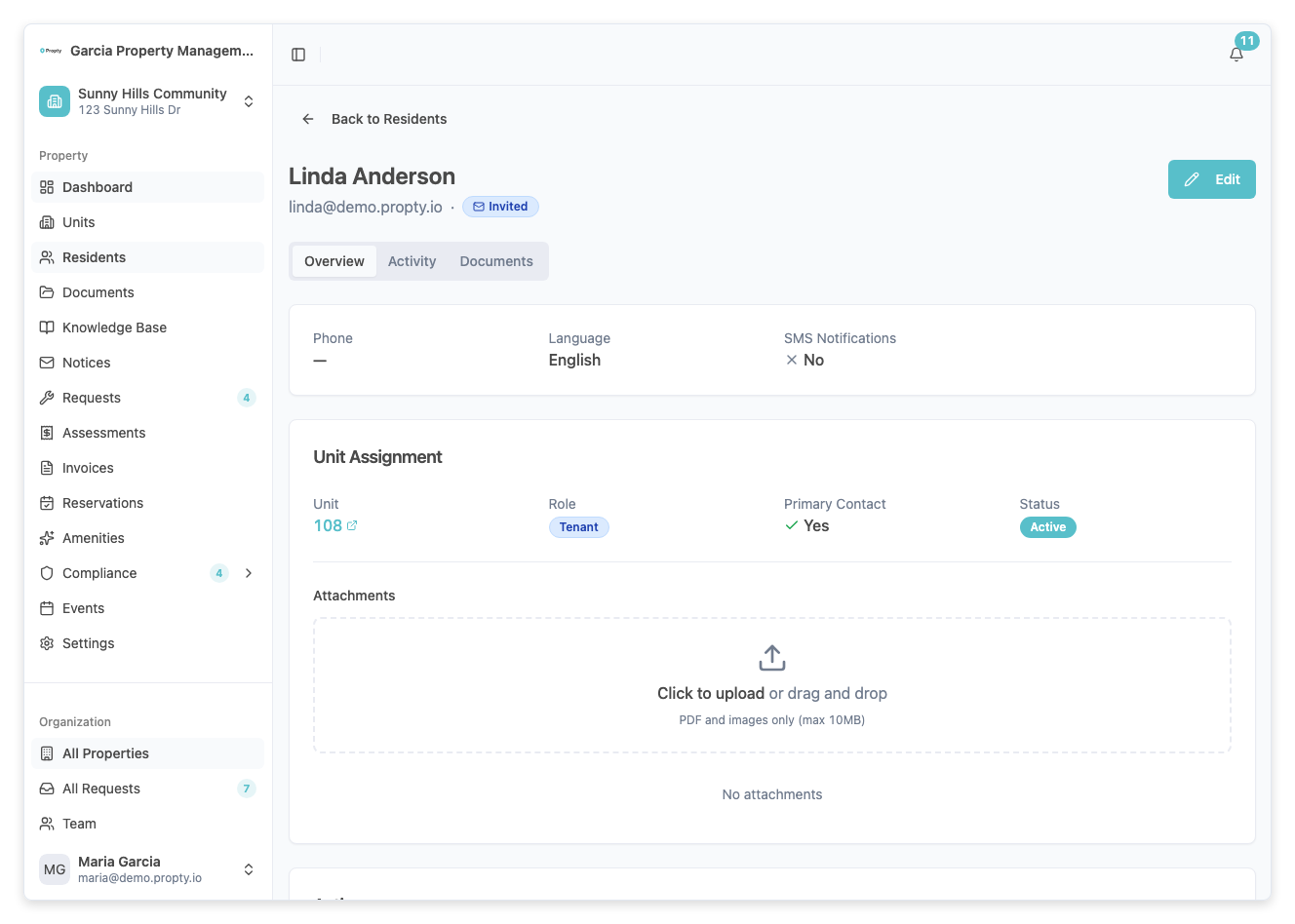Click the Documents folder icon
Screen dimensions: 1295x924
[47, 292]
